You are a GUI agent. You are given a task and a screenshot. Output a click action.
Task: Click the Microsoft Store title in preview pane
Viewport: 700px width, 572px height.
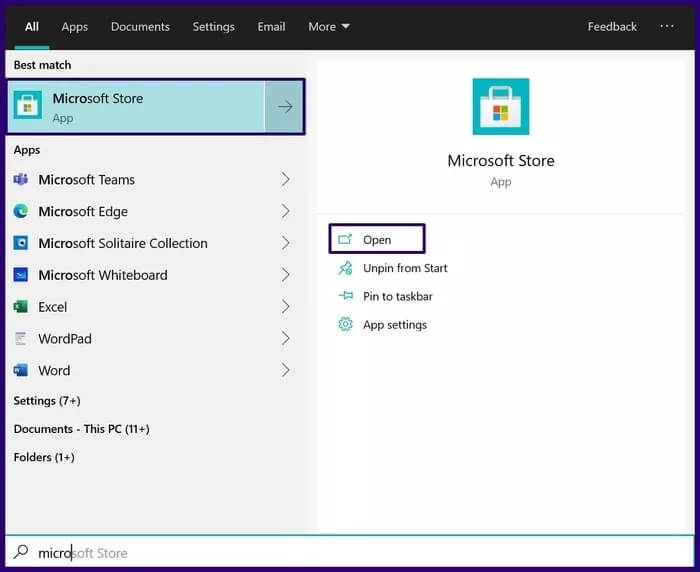click(501, 160)
